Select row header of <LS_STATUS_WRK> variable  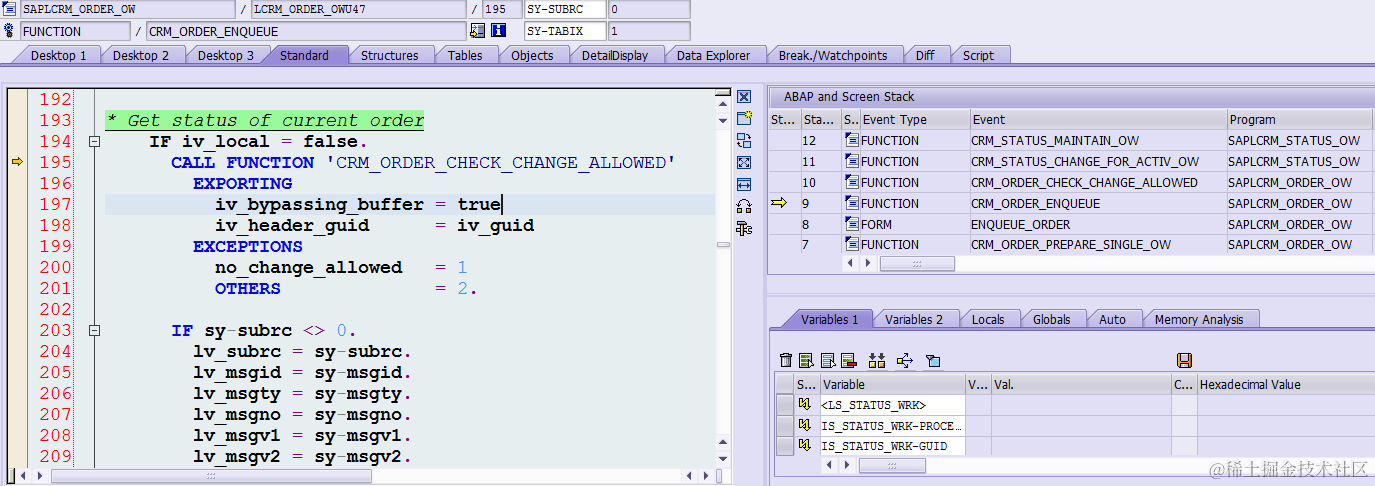click(x=785, y=405)
